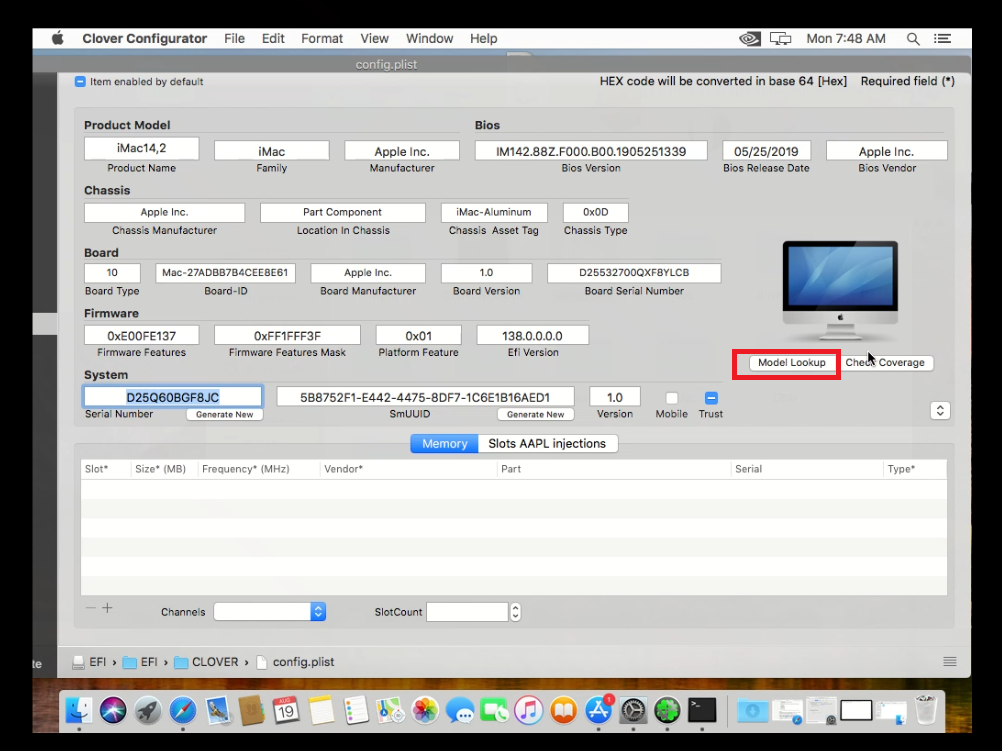Image resolution: width=1002 pixels, height=751 pixels.
Task: Open the Mail stamp icon in dock
Action: point(218,710)
